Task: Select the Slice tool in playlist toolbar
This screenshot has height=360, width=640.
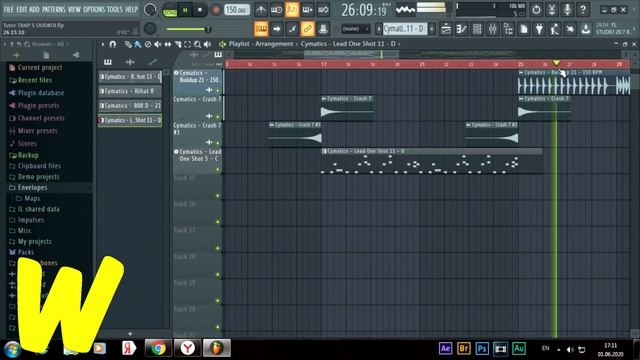Action: (x=178, y=44)
